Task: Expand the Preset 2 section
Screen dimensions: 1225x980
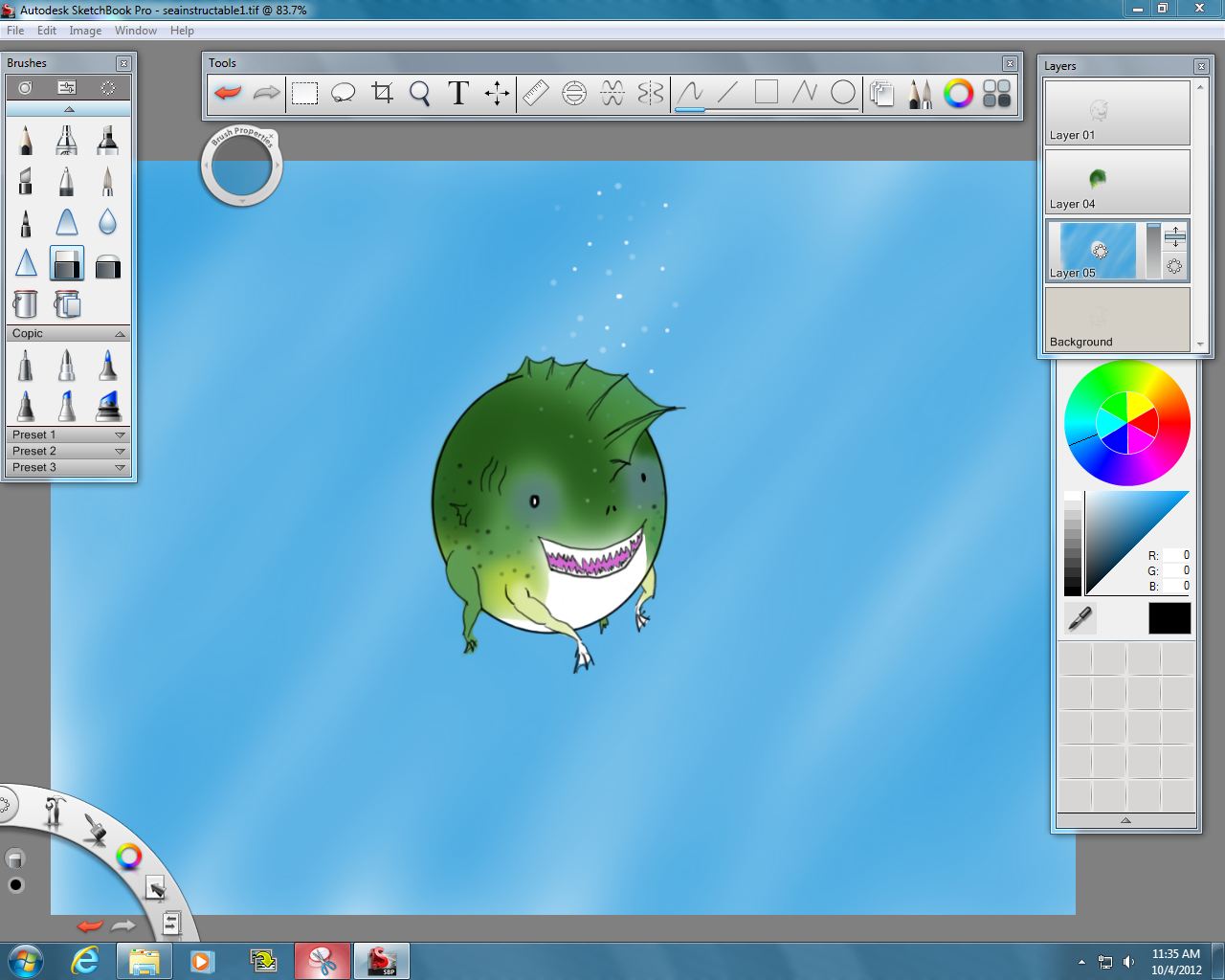Action: pyautogui.click(x=120, y=452)
